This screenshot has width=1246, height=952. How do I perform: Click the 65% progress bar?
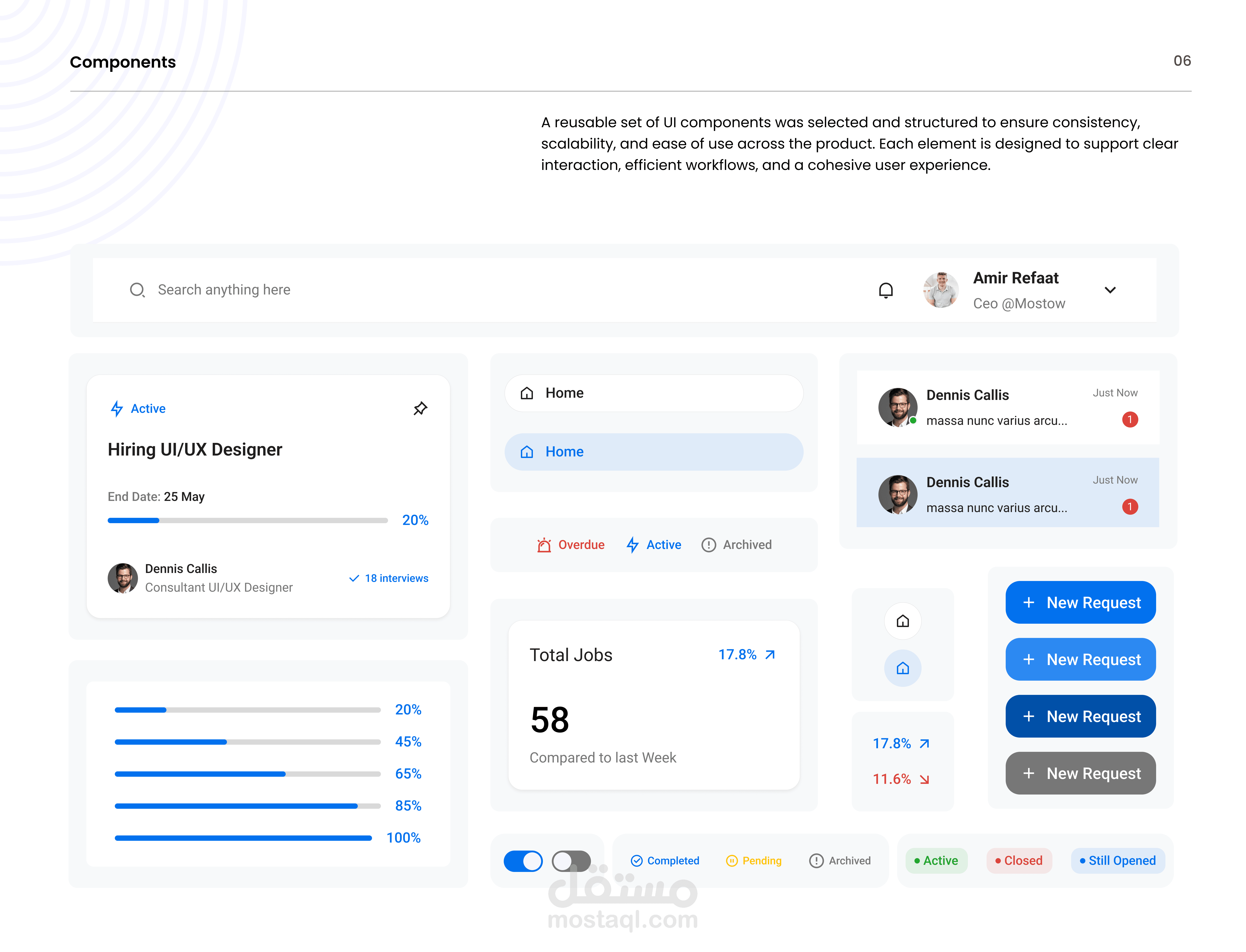[x=247, y=774]
